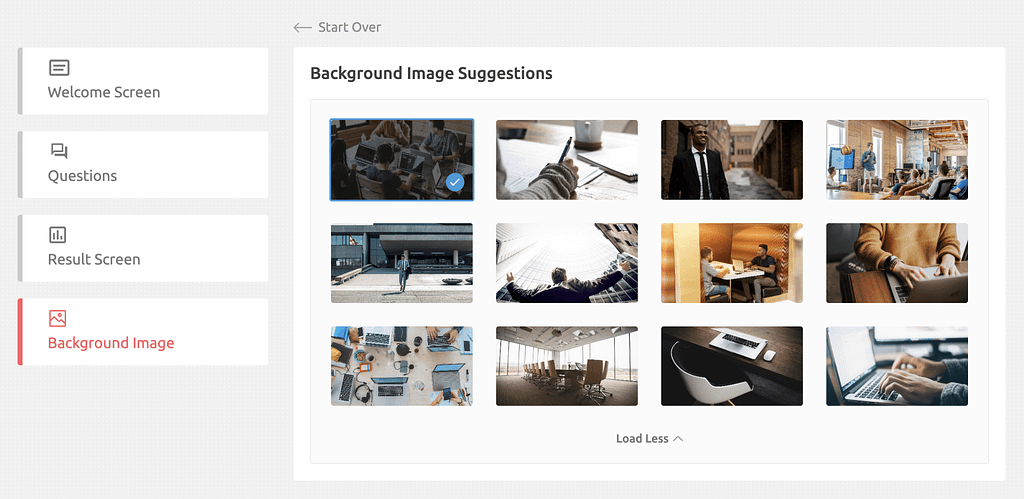Screen dimensions: 1024x499
Task: Select the skyscraper with raised arms image
Action: 566,263
